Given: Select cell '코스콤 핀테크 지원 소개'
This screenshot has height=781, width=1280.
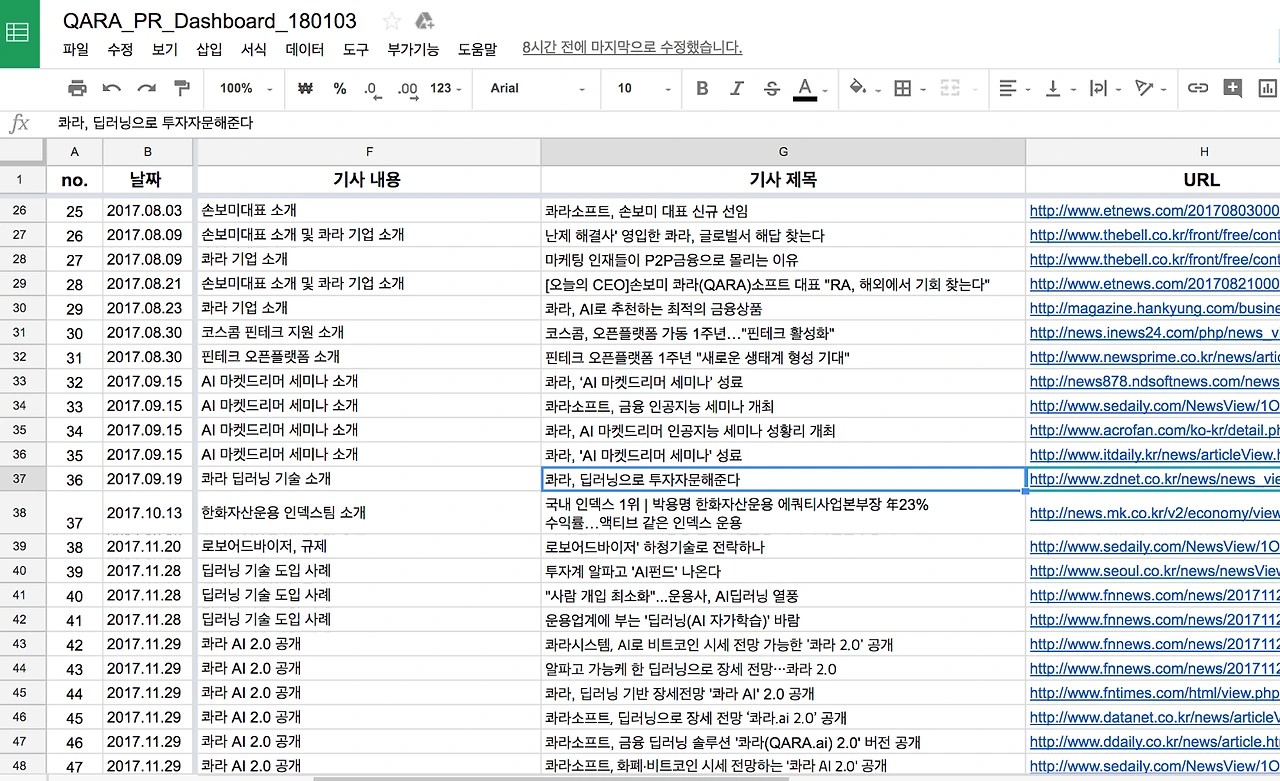Looking at the screenshot, I should point(369,332).
